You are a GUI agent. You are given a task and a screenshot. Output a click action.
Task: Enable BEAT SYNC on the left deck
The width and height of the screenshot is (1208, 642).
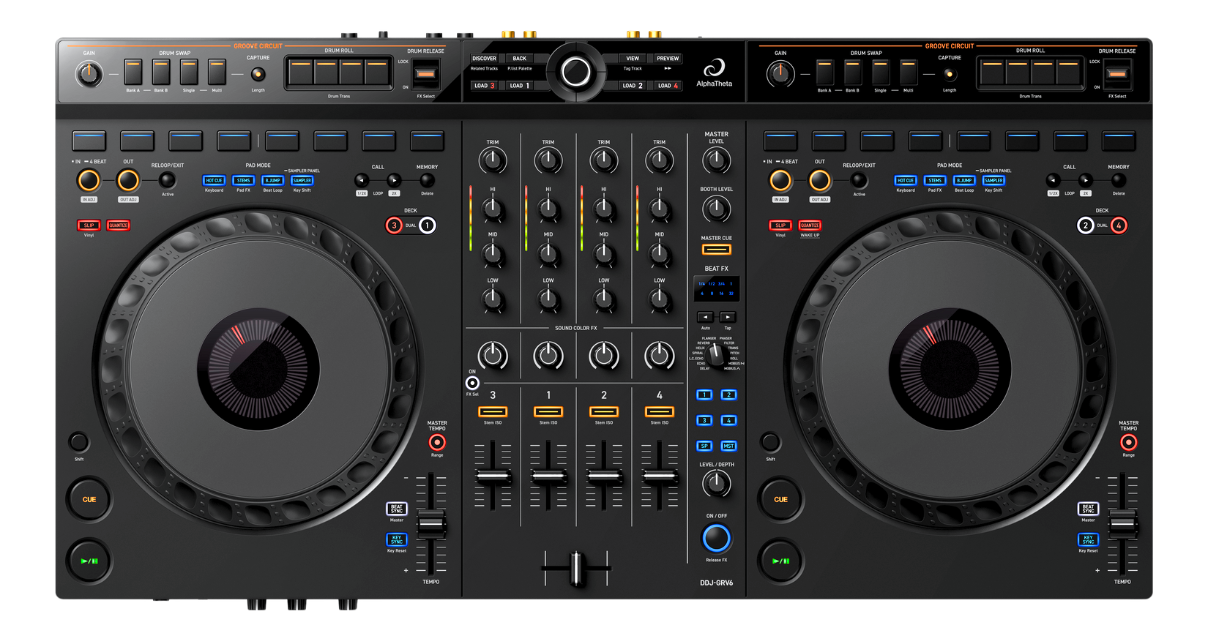click(397, 509)
